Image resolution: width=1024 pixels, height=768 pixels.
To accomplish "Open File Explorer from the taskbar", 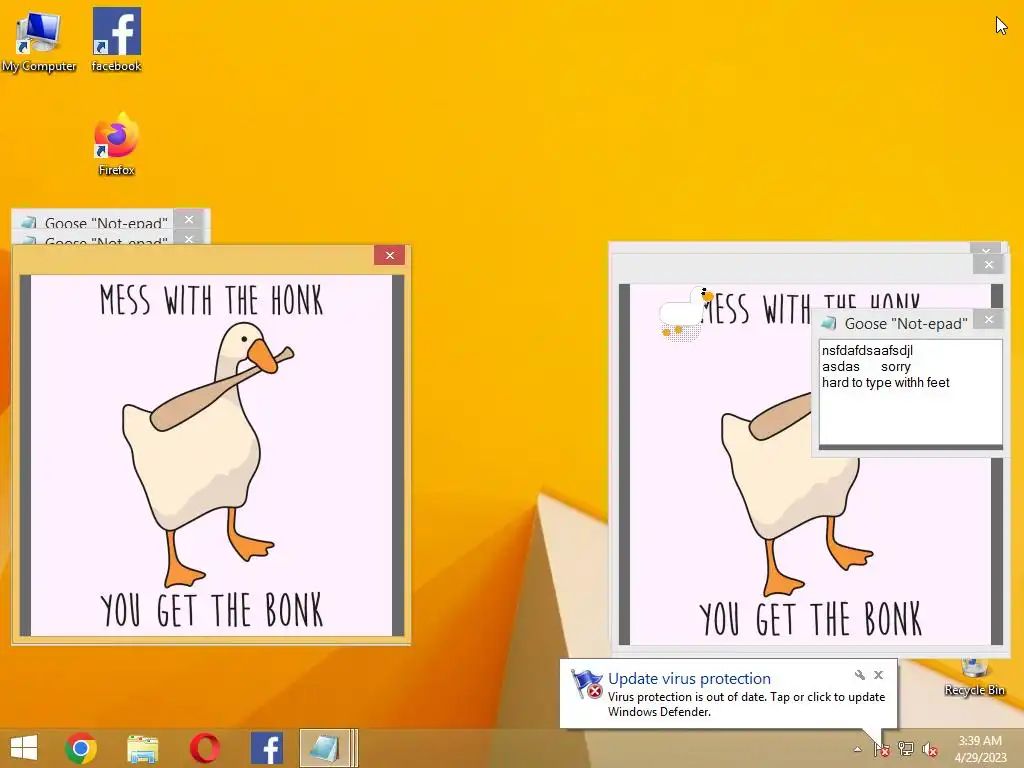I will tap(142, 748).
